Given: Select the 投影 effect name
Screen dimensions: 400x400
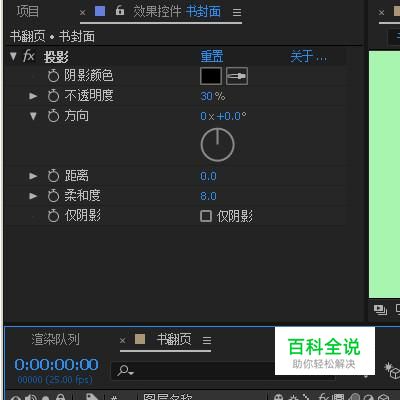Looking at the screenshot, I should coord(56,57).
